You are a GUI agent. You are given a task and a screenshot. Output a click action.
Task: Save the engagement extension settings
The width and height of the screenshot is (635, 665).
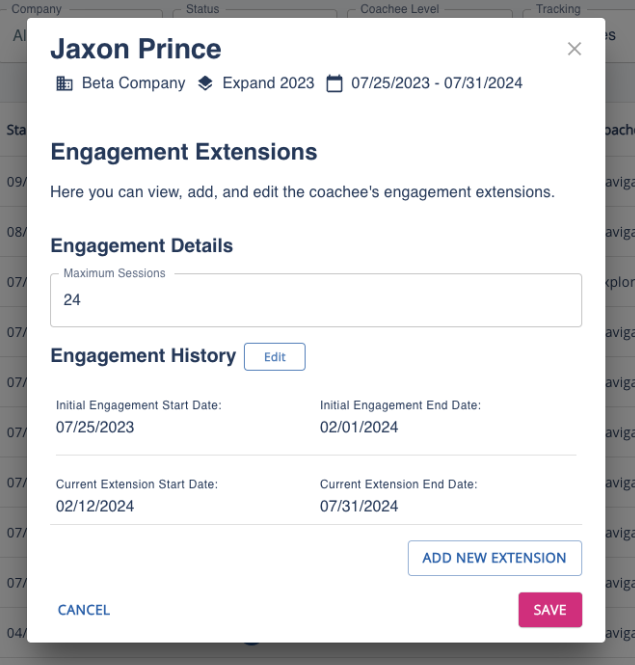click(549, 610)
